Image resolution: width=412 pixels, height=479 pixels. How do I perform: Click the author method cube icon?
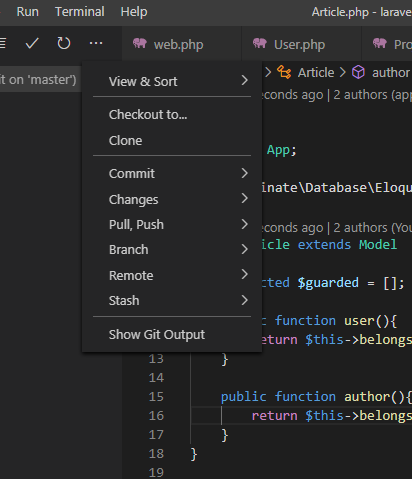358,72
